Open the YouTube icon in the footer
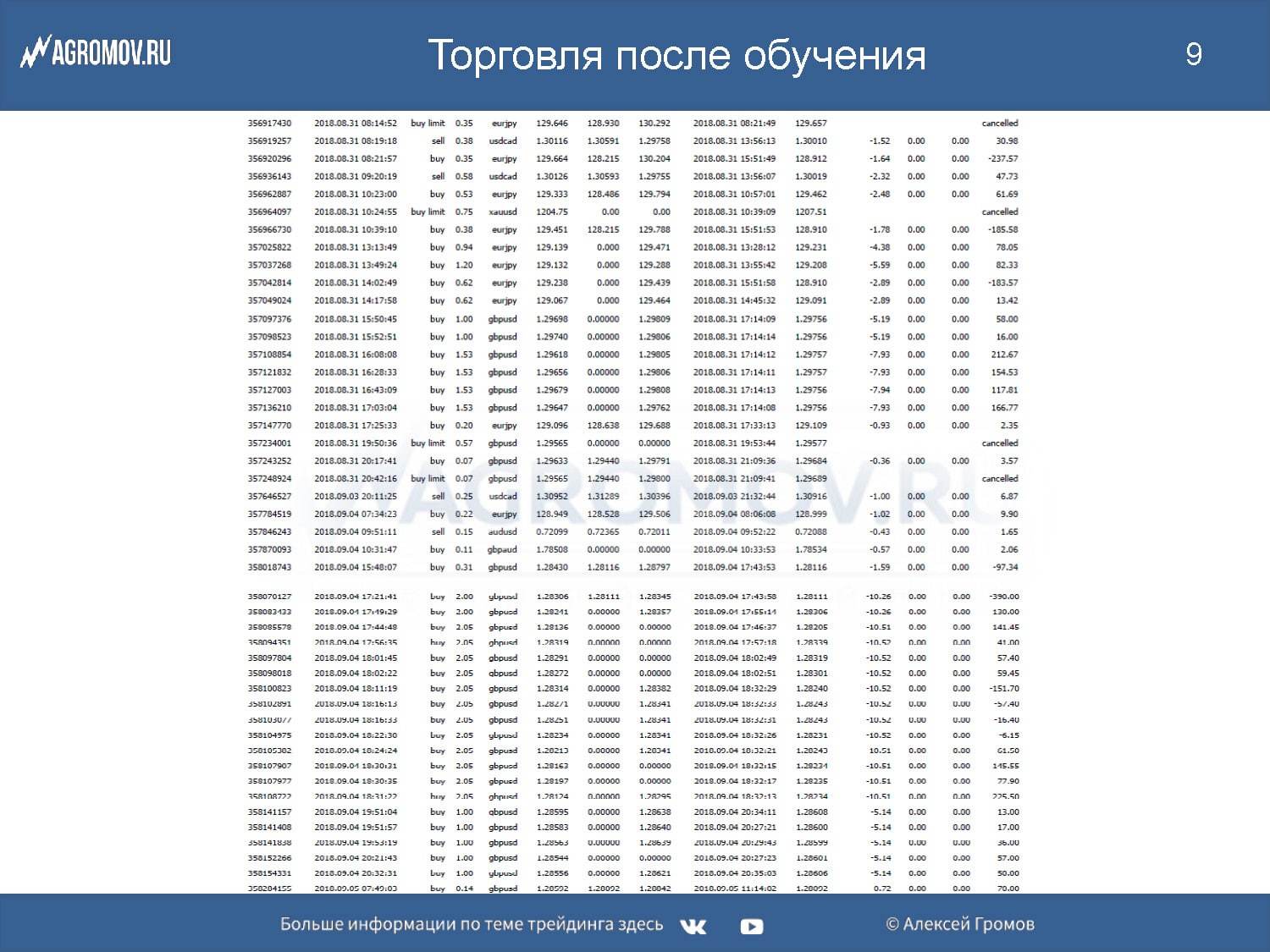Image resolution: width=1270 pixels, height=952 pixels. click(752, 927)
